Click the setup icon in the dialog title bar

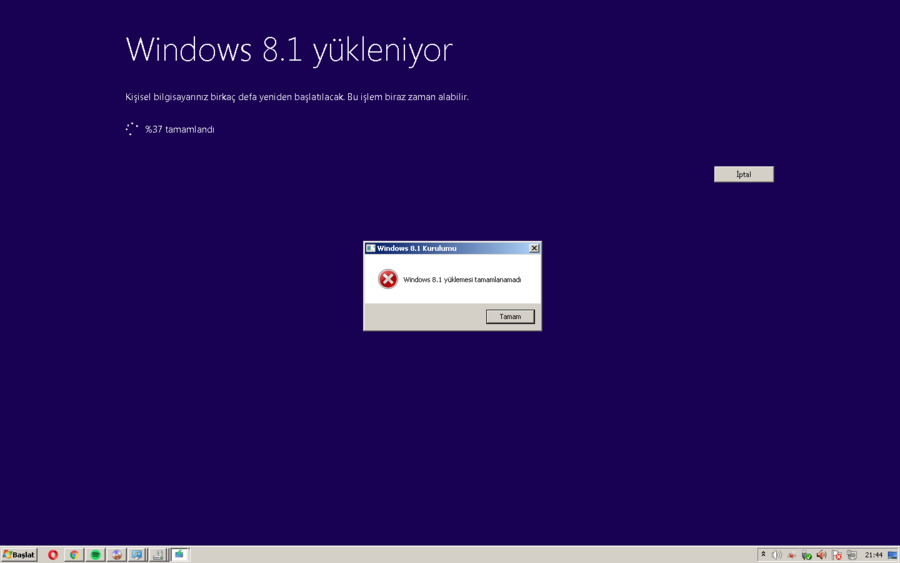(371, 248)
